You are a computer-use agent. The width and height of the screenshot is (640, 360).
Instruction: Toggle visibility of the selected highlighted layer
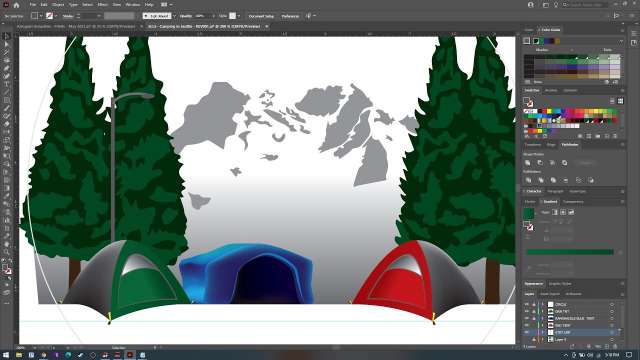pos(527,333)
